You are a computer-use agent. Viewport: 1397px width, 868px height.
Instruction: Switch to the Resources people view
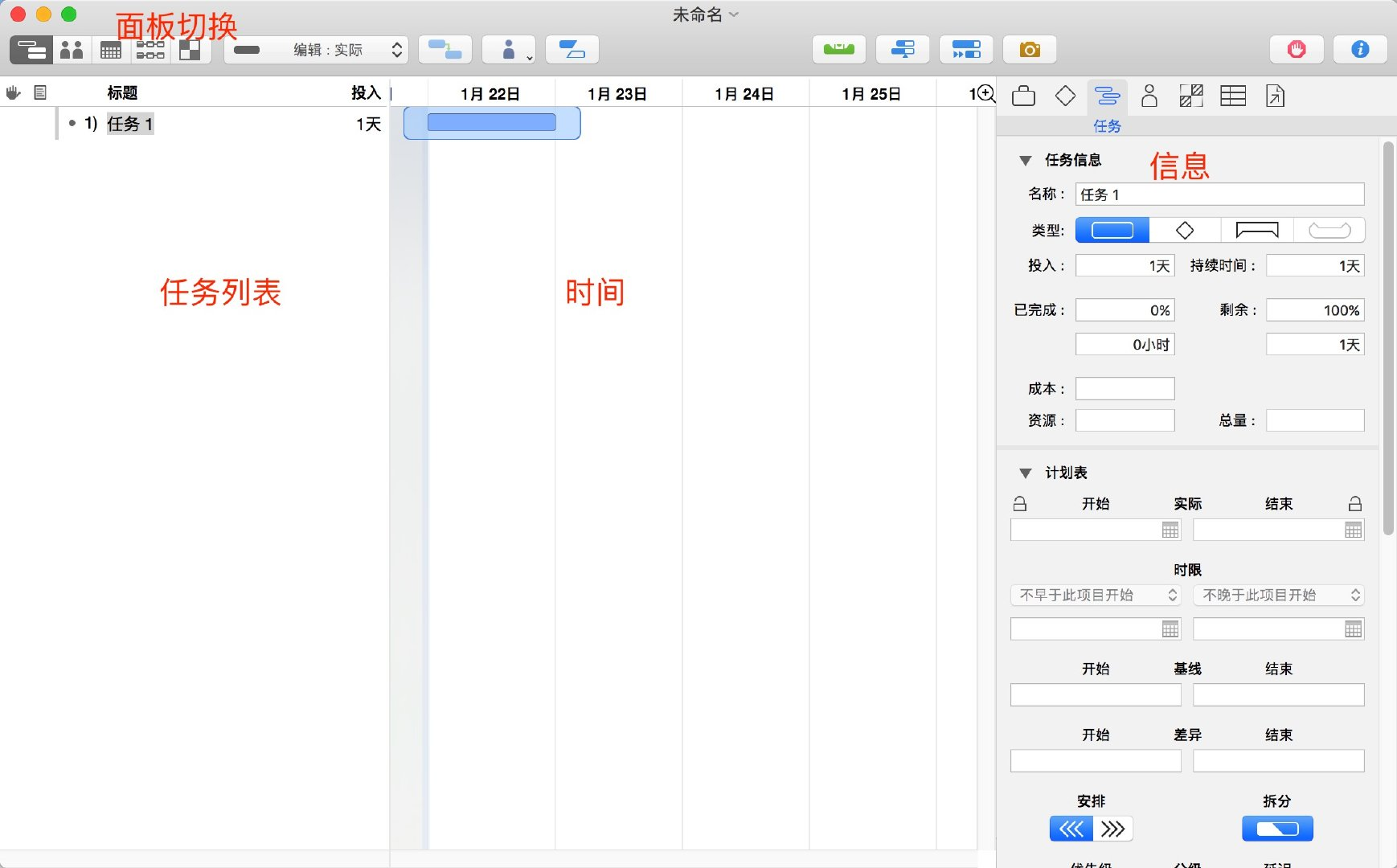[x=72, y=50]
